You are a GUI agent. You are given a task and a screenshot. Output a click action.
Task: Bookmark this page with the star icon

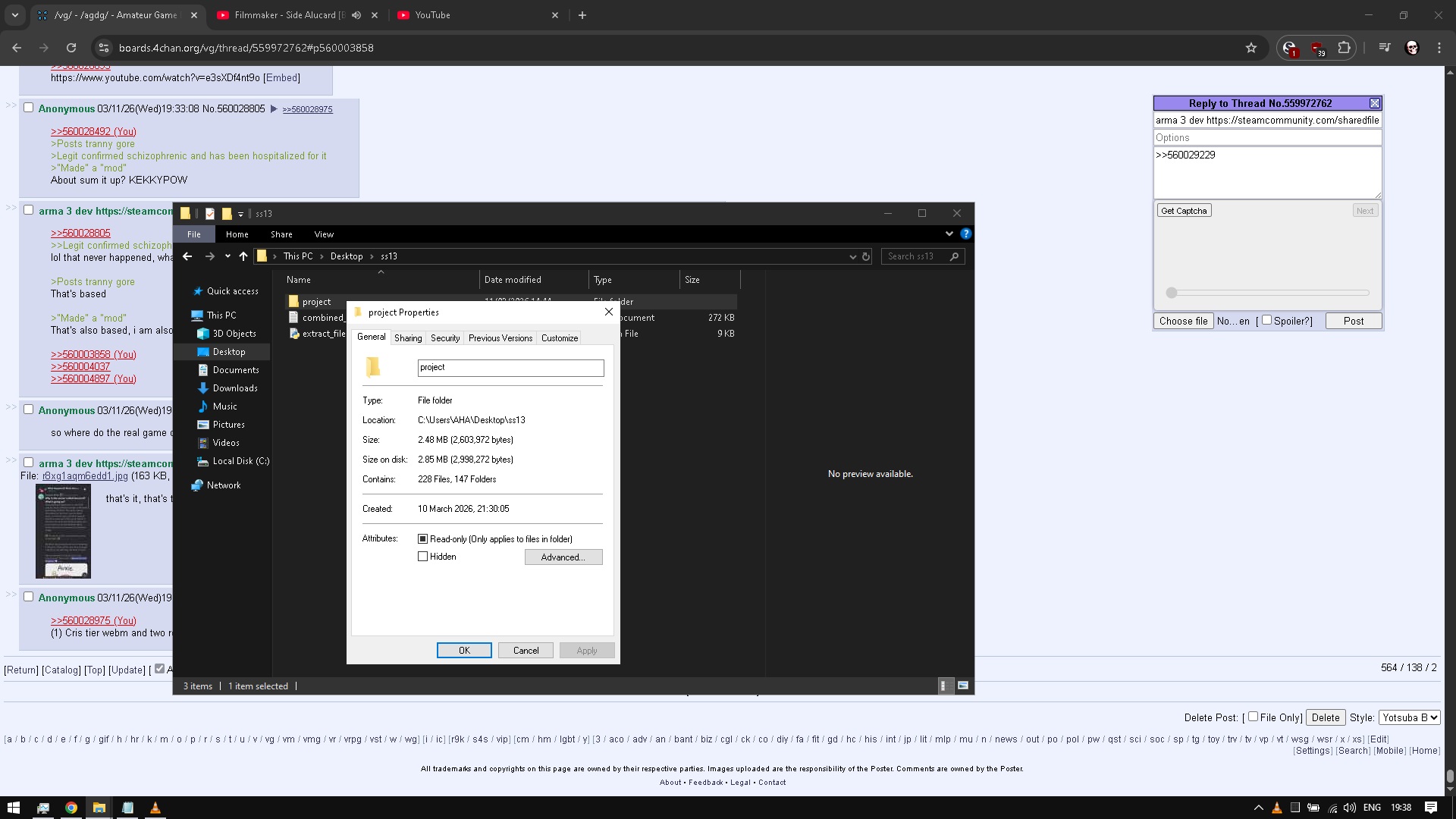[x=1251, y=48]
